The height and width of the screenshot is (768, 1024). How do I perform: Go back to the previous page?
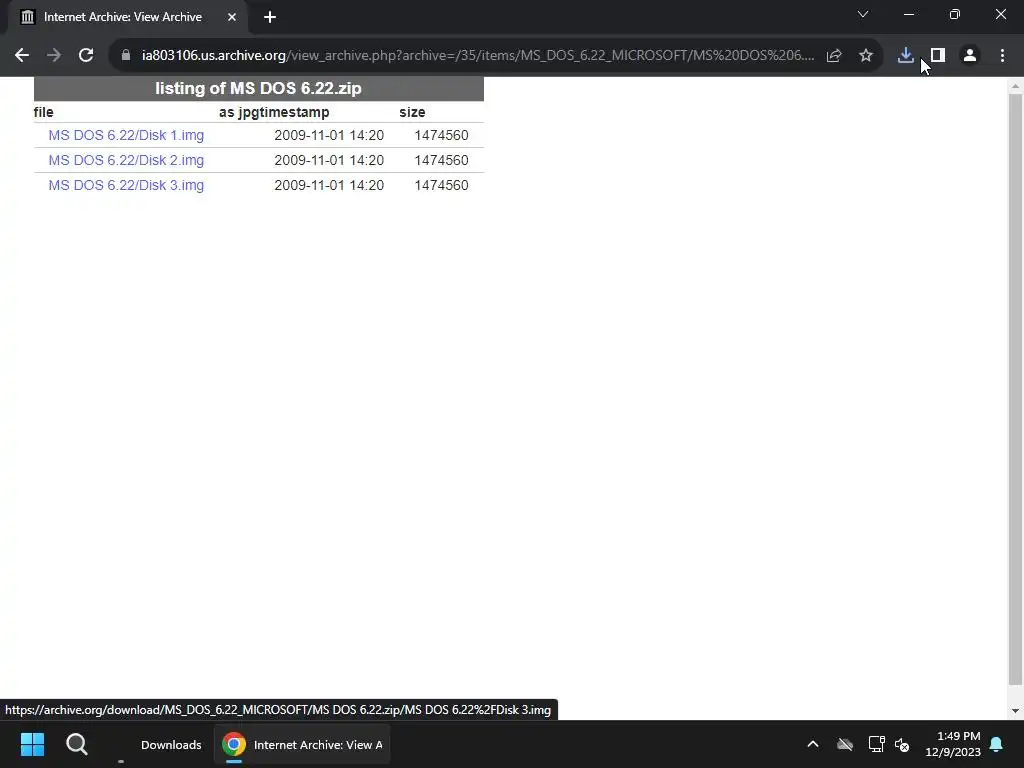(22, 56)
